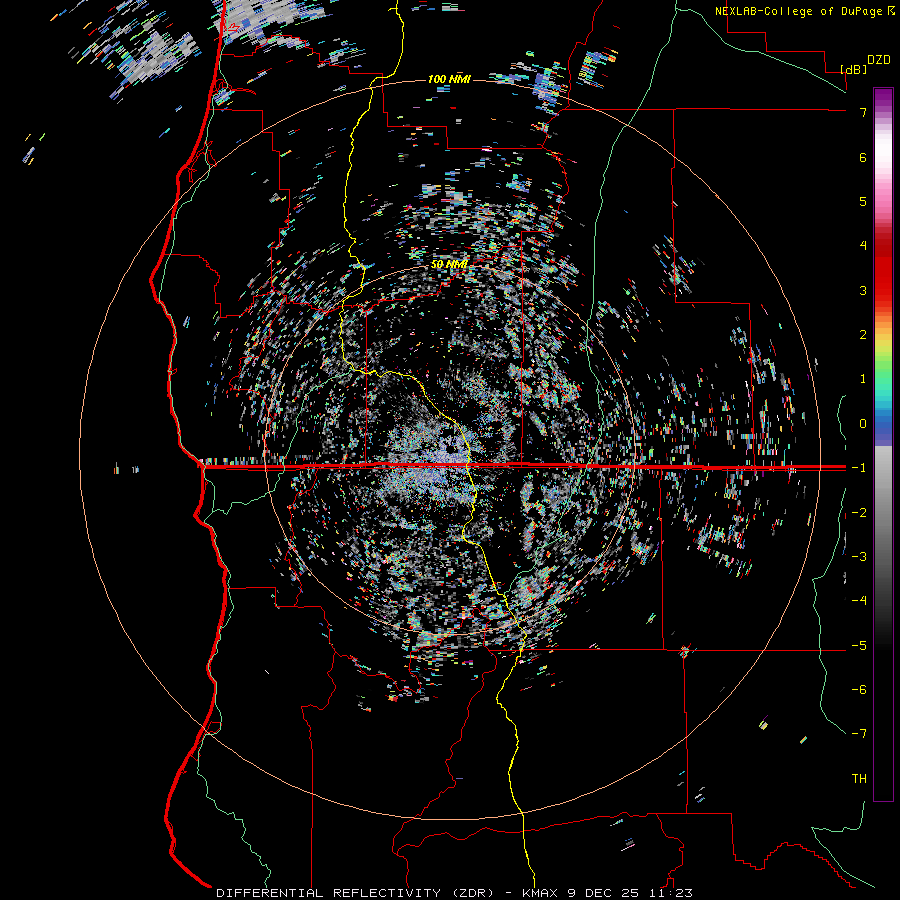Click the NEXLAB-College of DuPage title text

click(x=798, y=11)
